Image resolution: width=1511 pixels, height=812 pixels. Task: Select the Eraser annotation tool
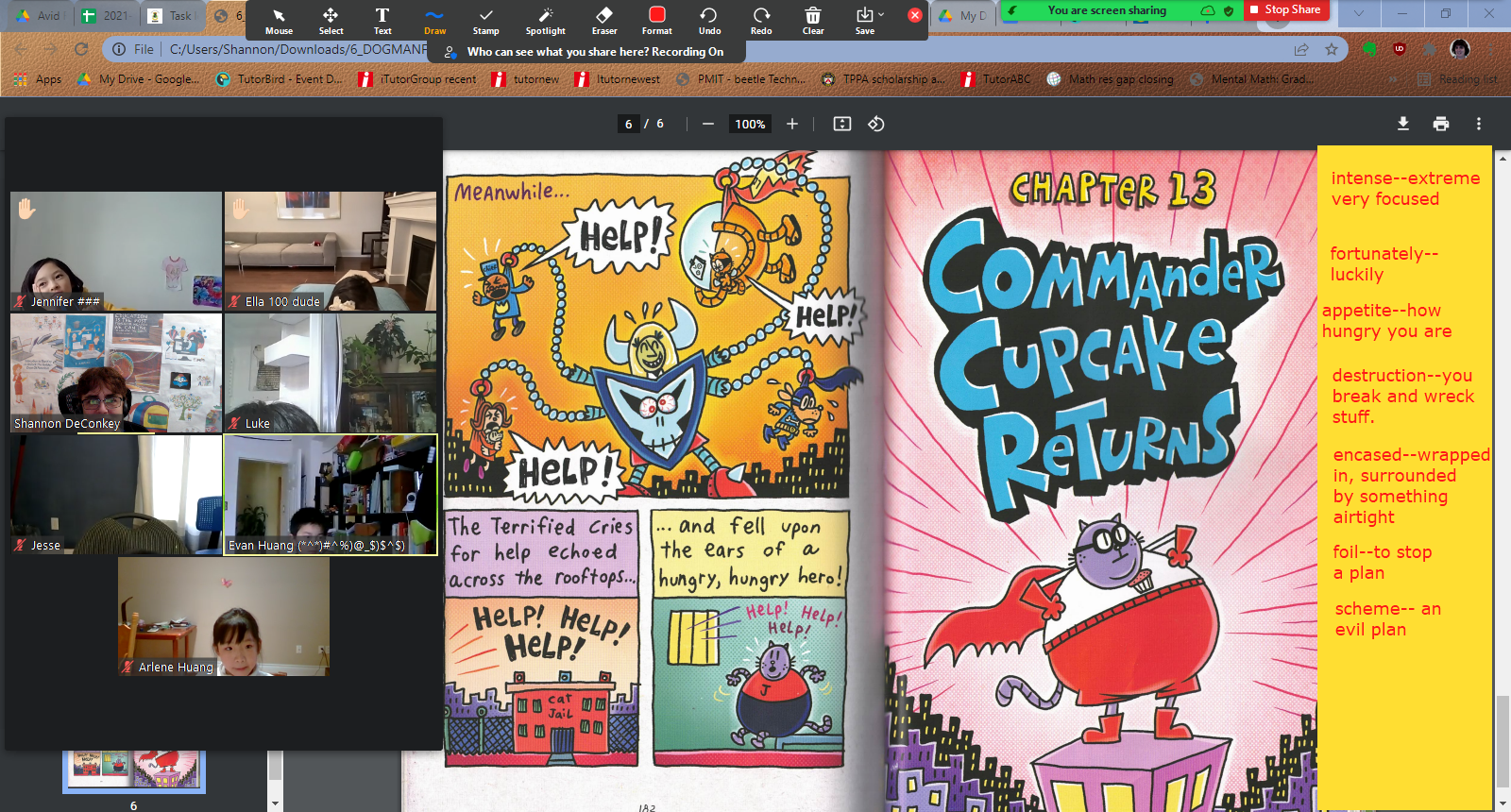click(604, 21)
